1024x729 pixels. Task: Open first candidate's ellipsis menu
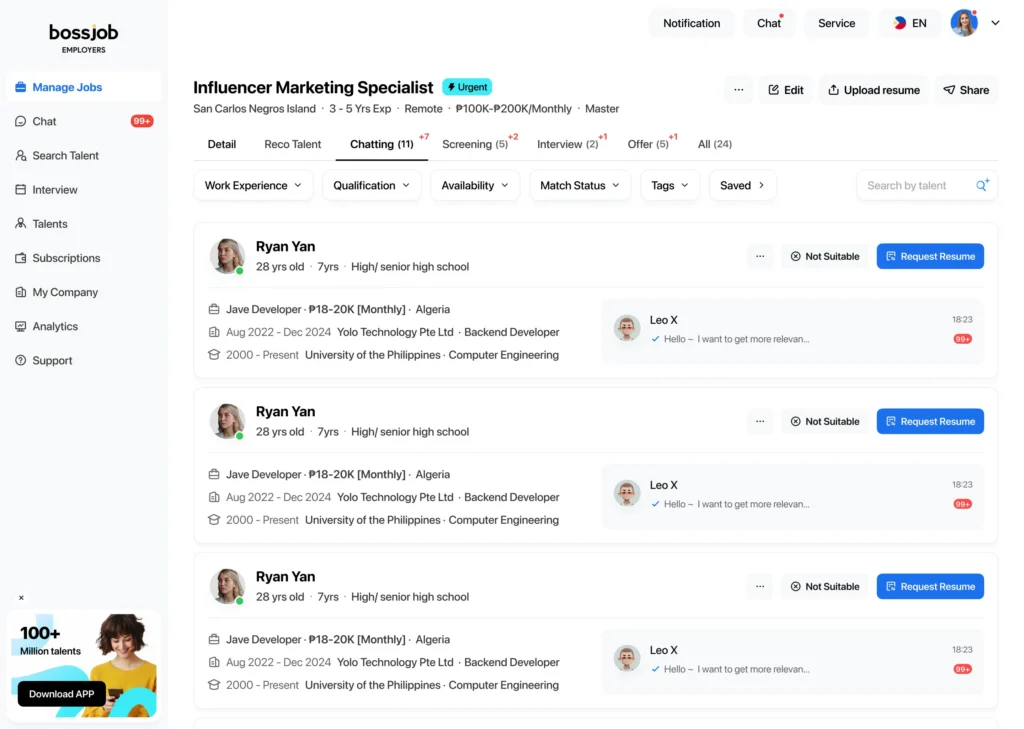(x=760, y=256)
